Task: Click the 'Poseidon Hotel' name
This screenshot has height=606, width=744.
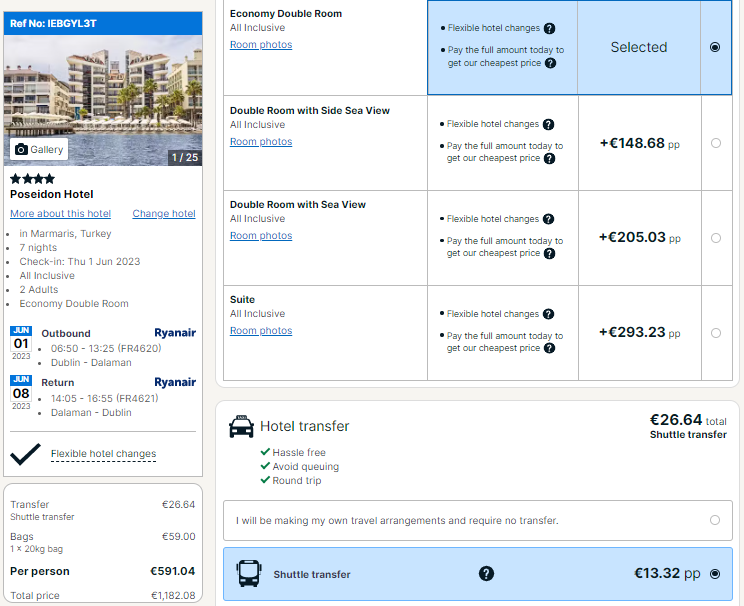Action: coord(52,194)
